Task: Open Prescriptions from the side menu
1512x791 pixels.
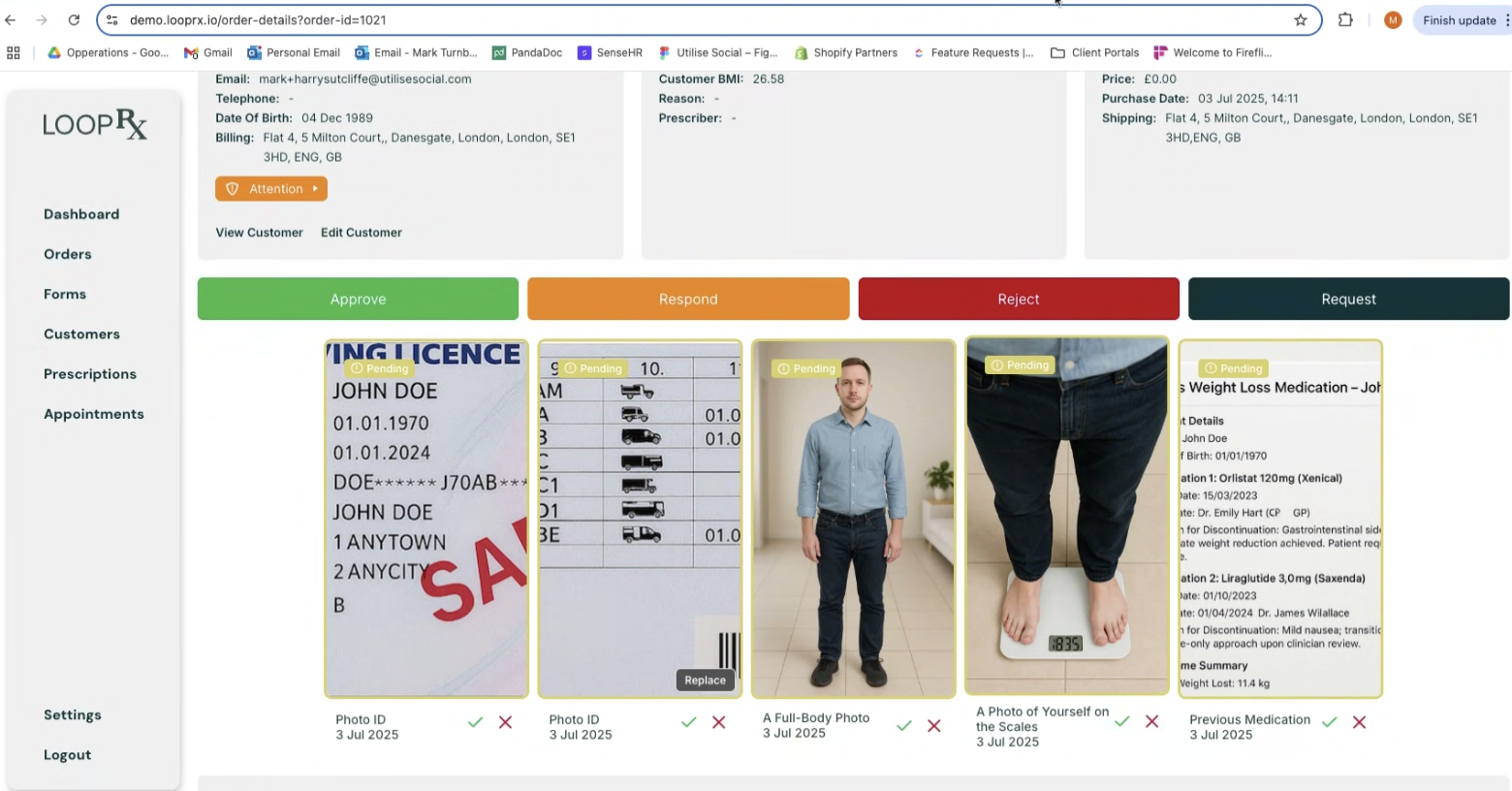Action: pyautogui.click(x=90, y=374)
